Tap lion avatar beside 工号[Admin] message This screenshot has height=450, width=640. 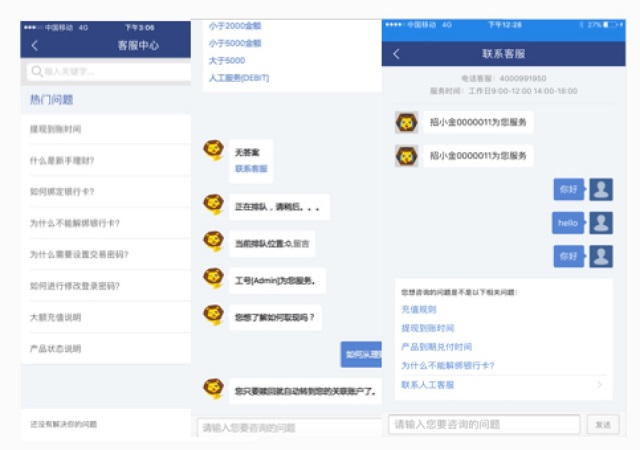213,278
